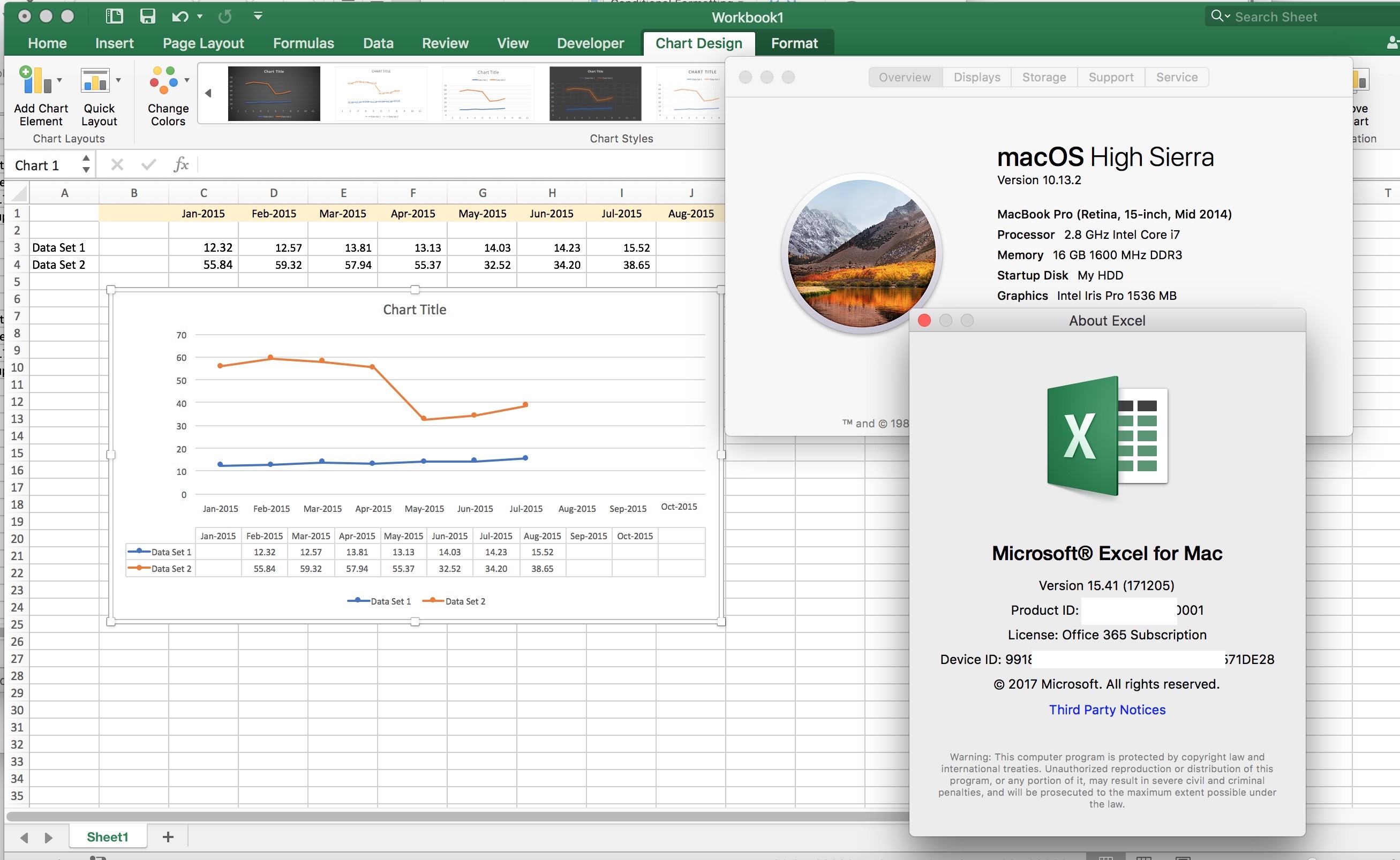Open the Developer ribbon tab
The height and width of the screenshot is (860, 1400).
pos(590,43)
